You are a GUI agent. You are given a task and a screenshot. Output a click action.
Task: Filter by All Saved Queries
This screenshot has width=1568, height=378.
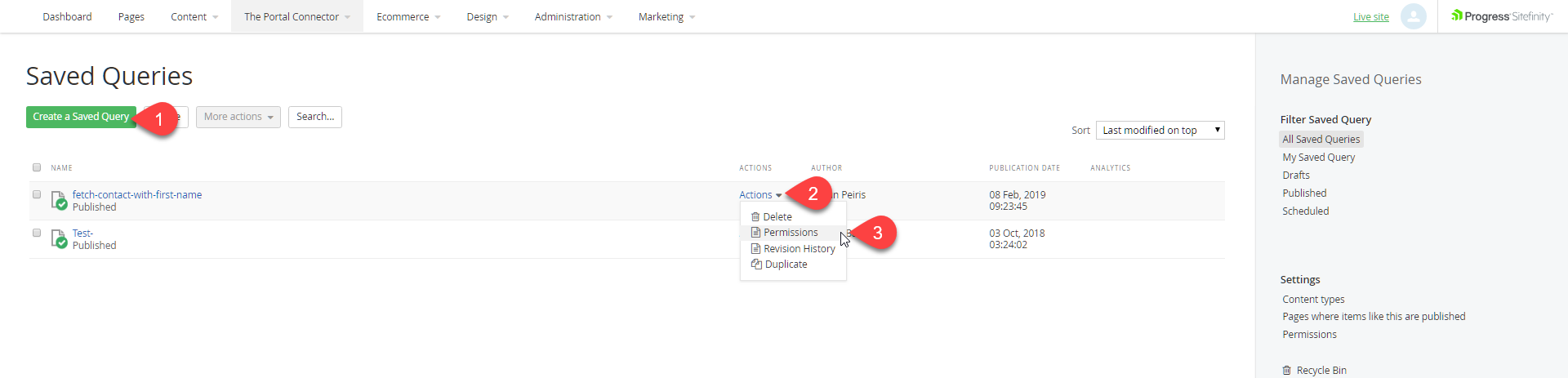(1321, 140)
